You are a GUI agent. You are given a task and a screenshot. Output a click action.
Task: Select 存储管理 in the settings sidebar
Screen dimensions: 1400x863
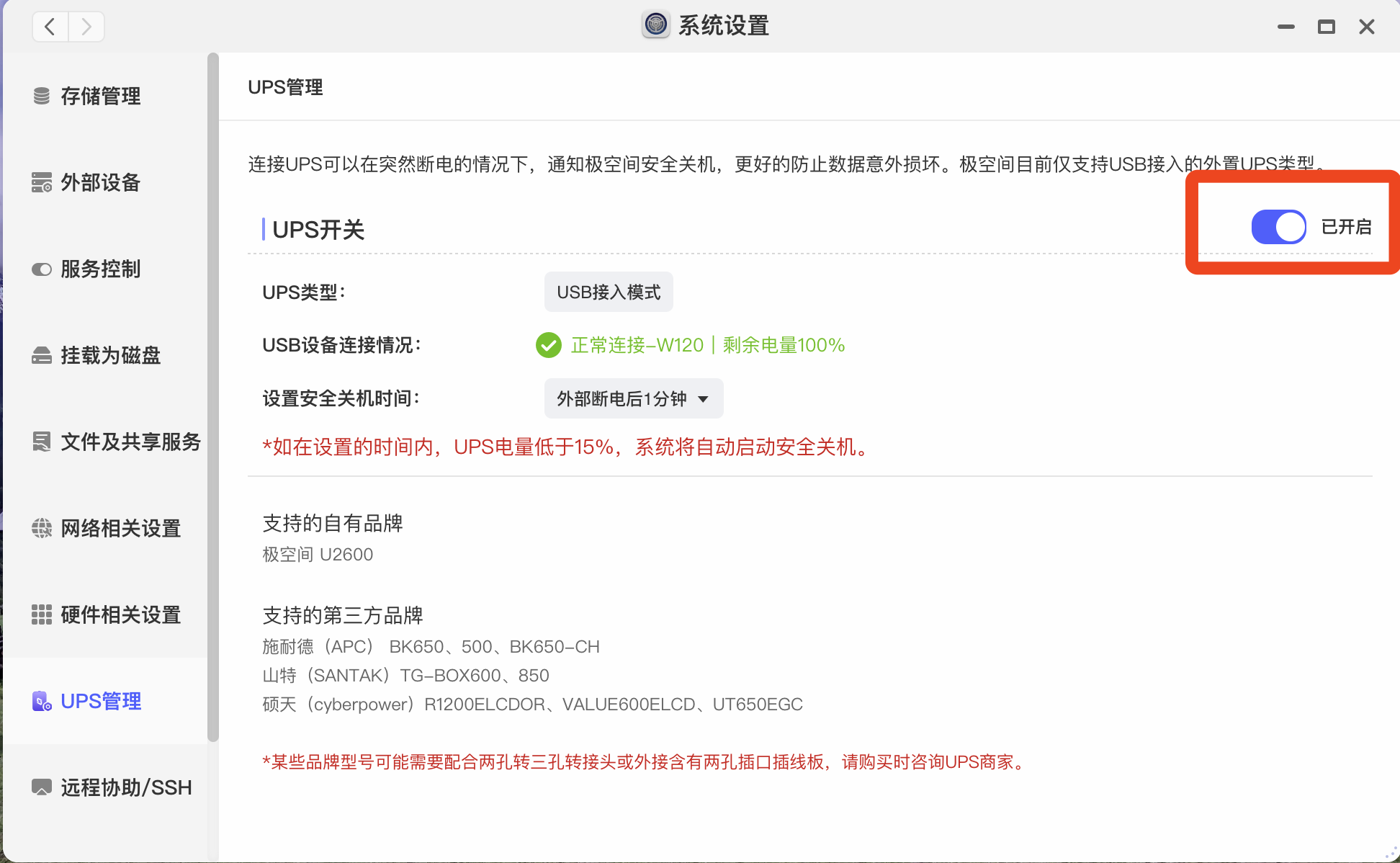101,96
